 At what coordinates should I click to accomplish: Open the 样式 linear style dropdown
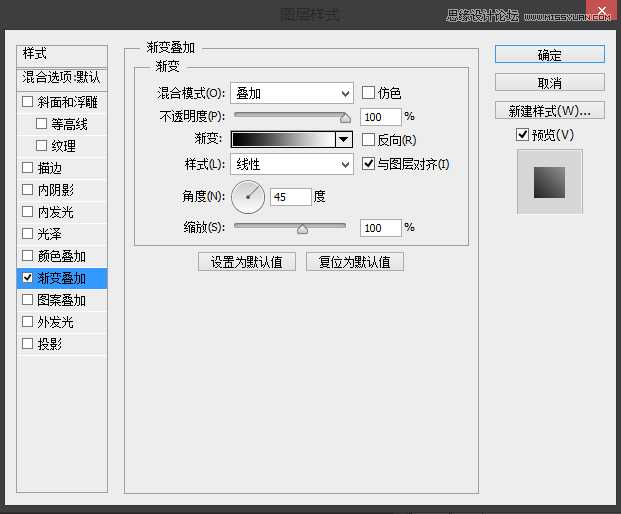(291, 164)
